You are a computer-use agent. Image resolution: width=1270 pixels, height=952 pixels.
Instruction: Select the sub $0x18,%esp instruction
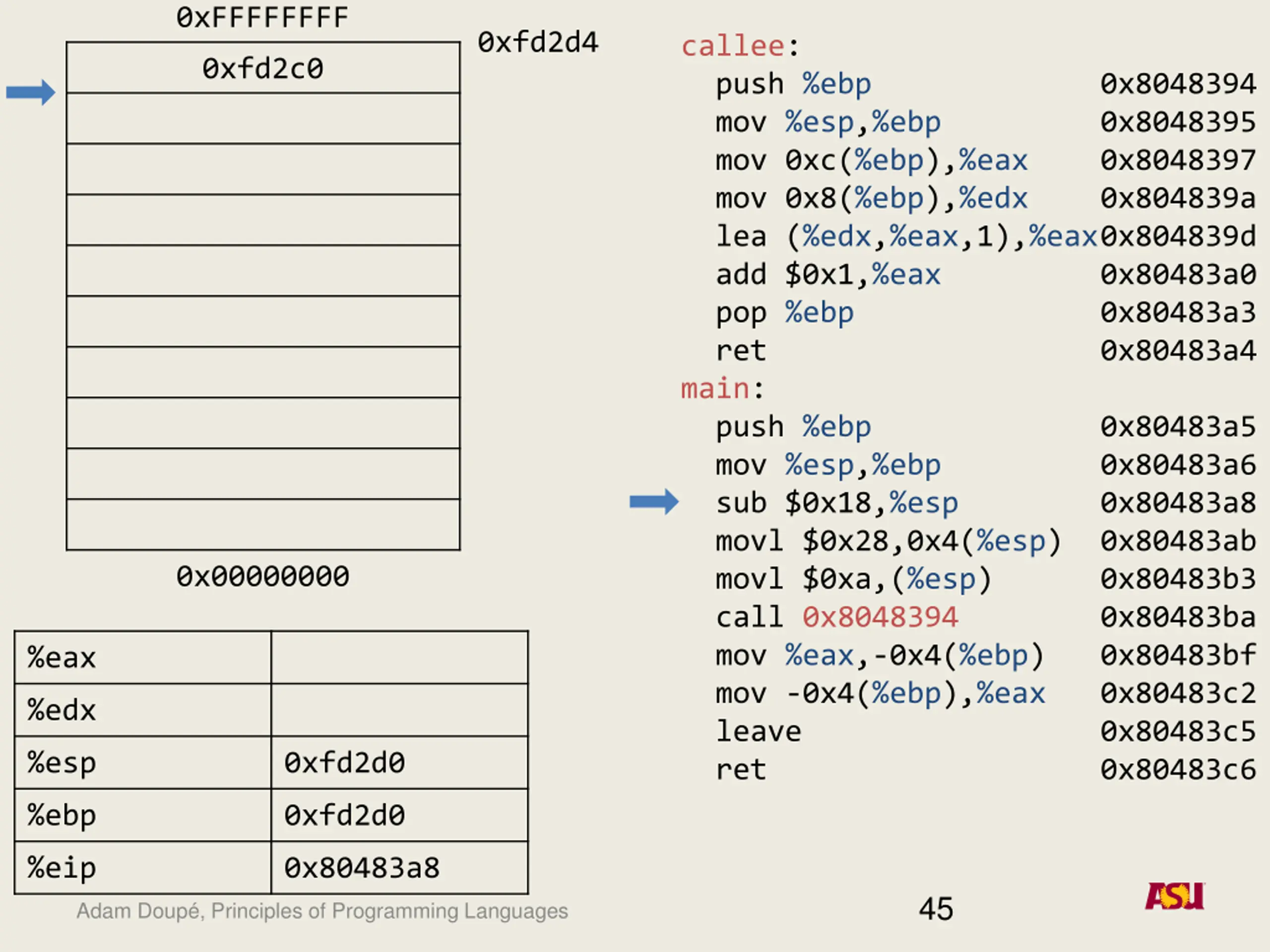[x=836, y=503]
